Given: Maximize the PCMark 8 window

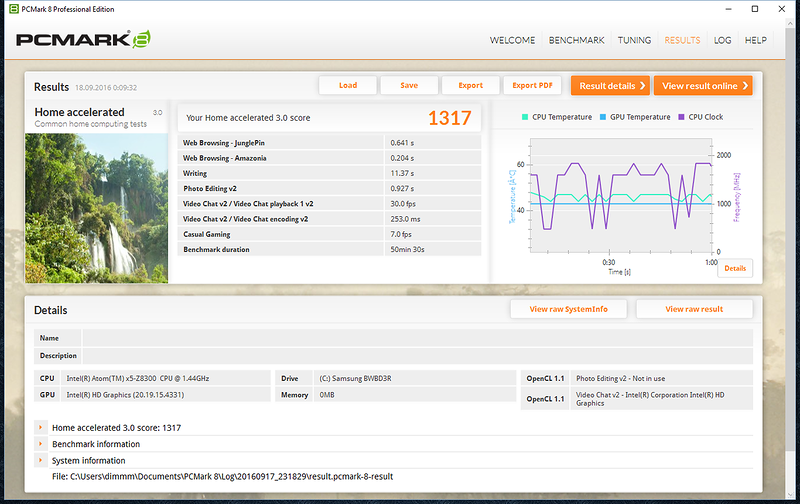Looking at the screenshot, I should (x=755, y=9).
